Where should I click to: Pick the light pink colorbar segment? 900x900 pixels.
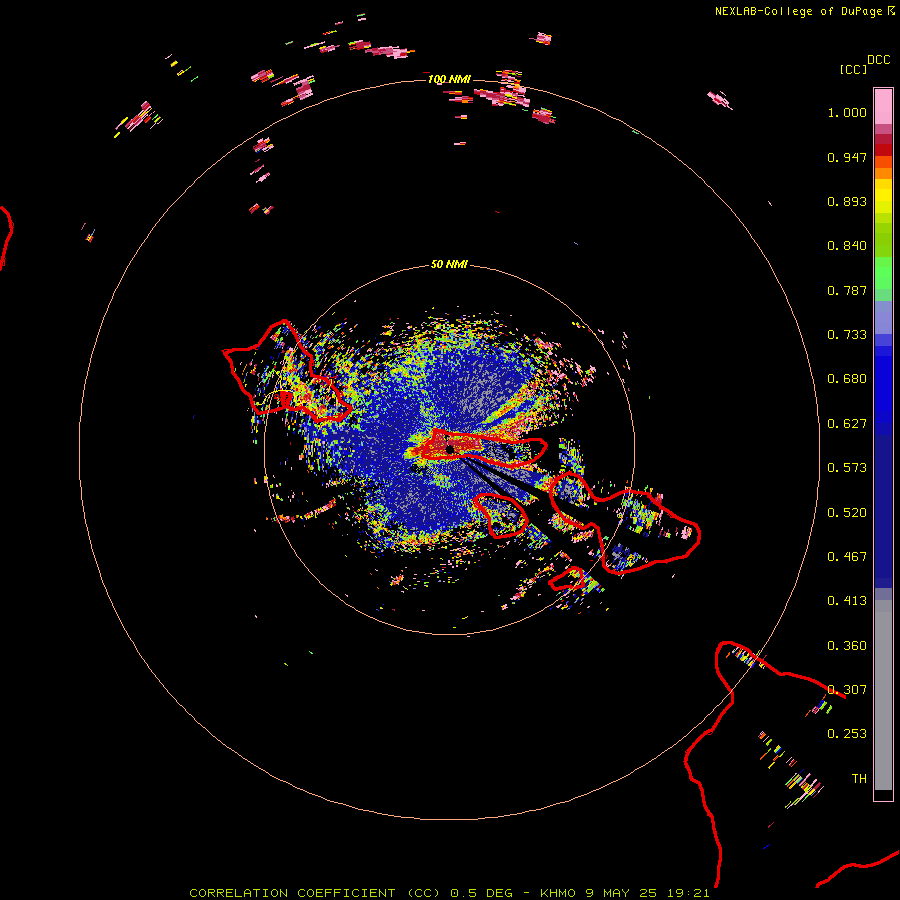[883, 107]
